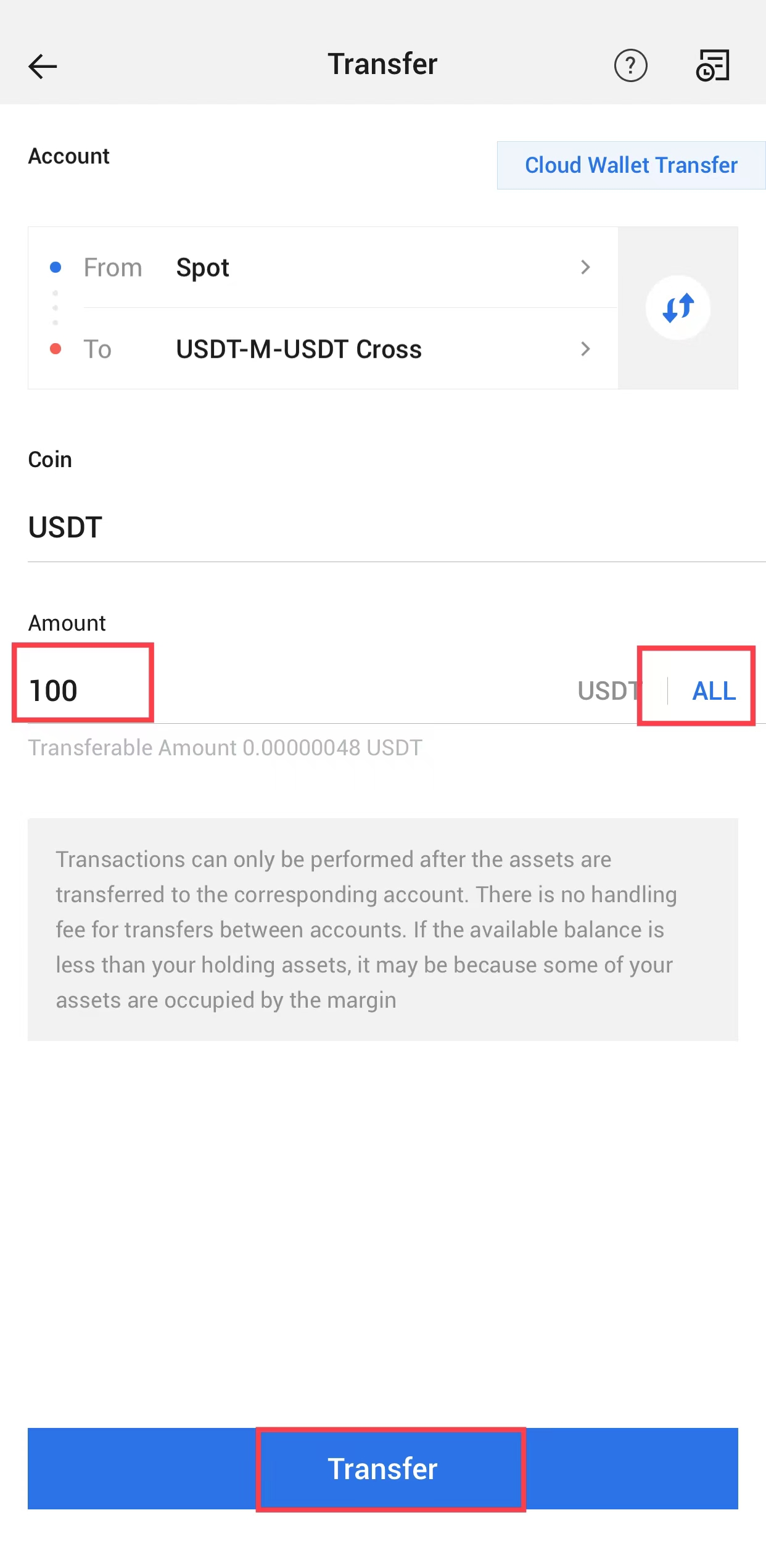Tap the grey transfer info notice box
The width and height of the screenshot is (766, 1568).
[x=382, y=929]
